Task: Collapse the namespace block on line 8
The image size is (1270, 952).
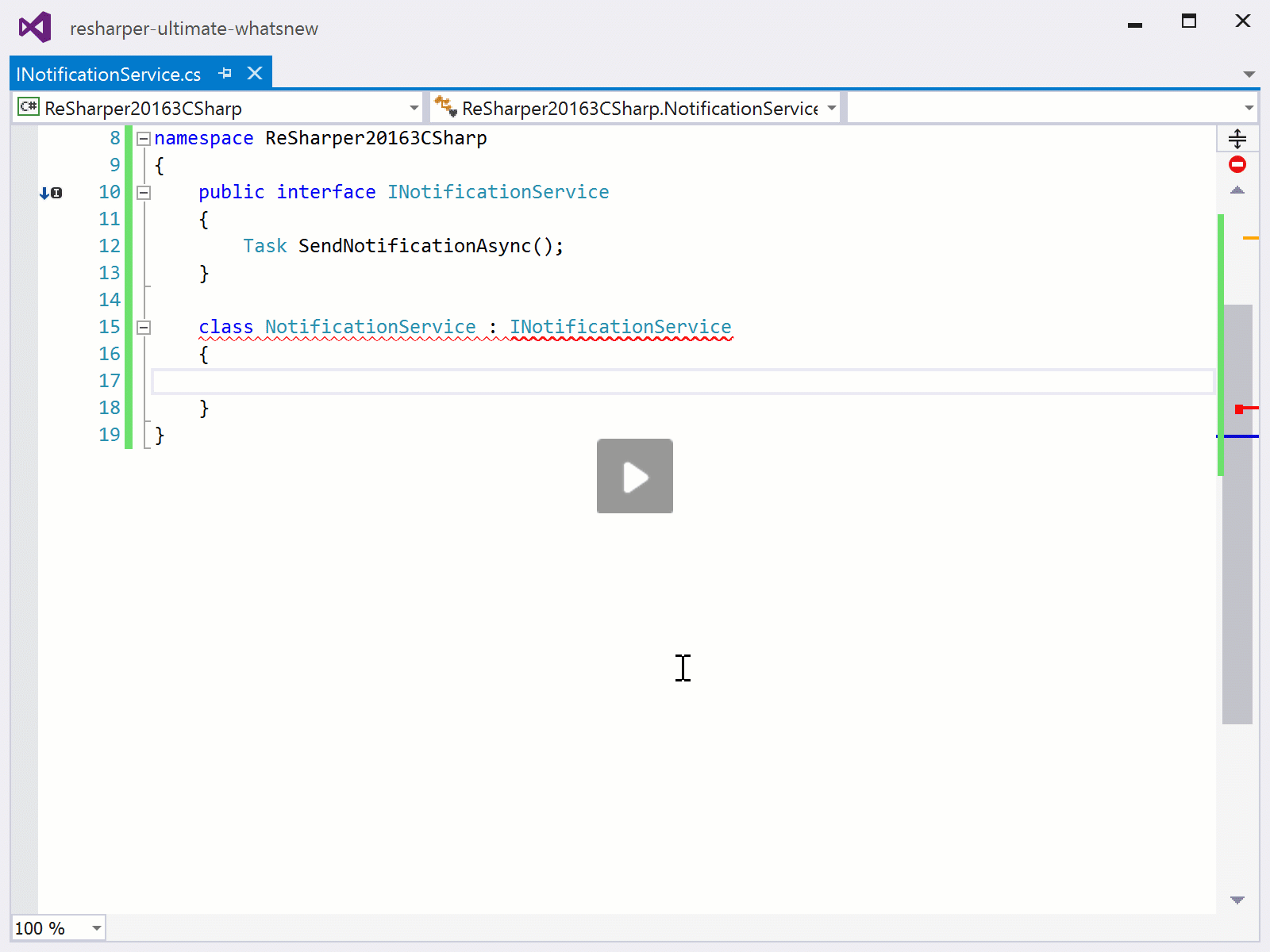Action: coord(144,139)
